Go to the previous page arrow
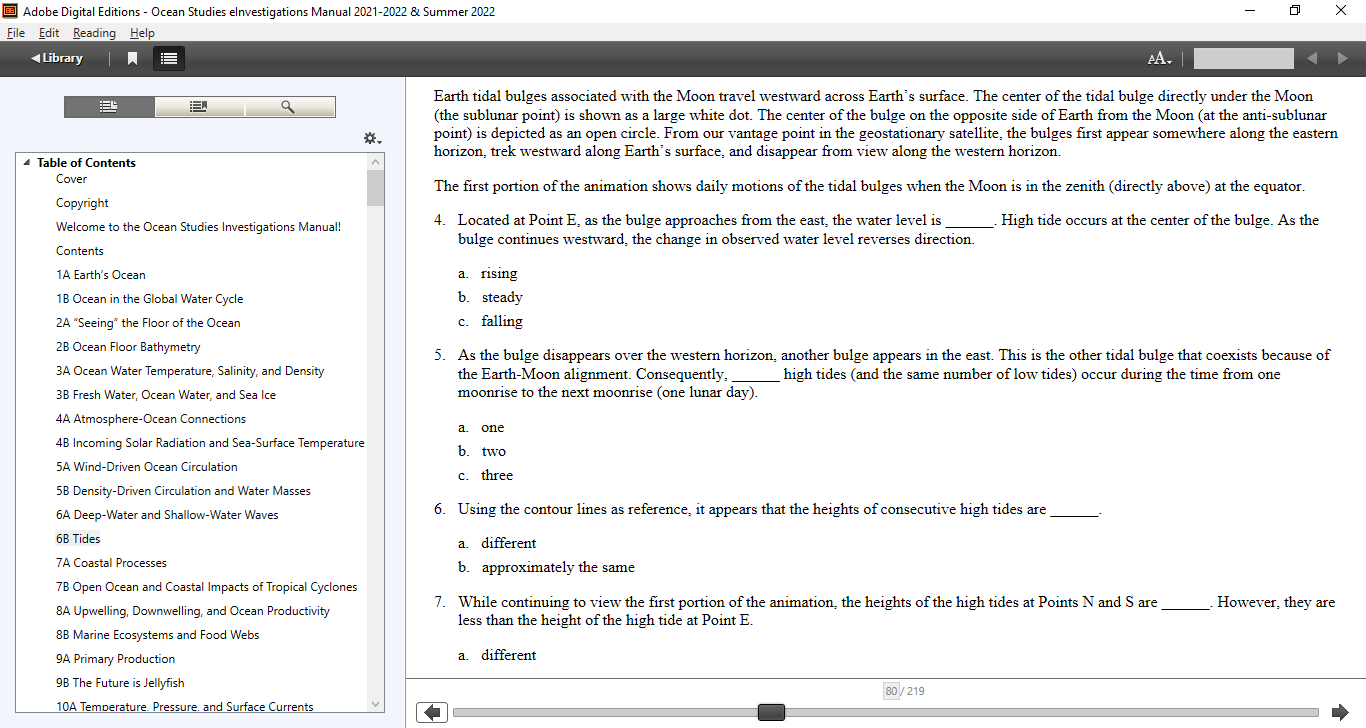Viewport: 1366px width, 728px height. [431, 712]
